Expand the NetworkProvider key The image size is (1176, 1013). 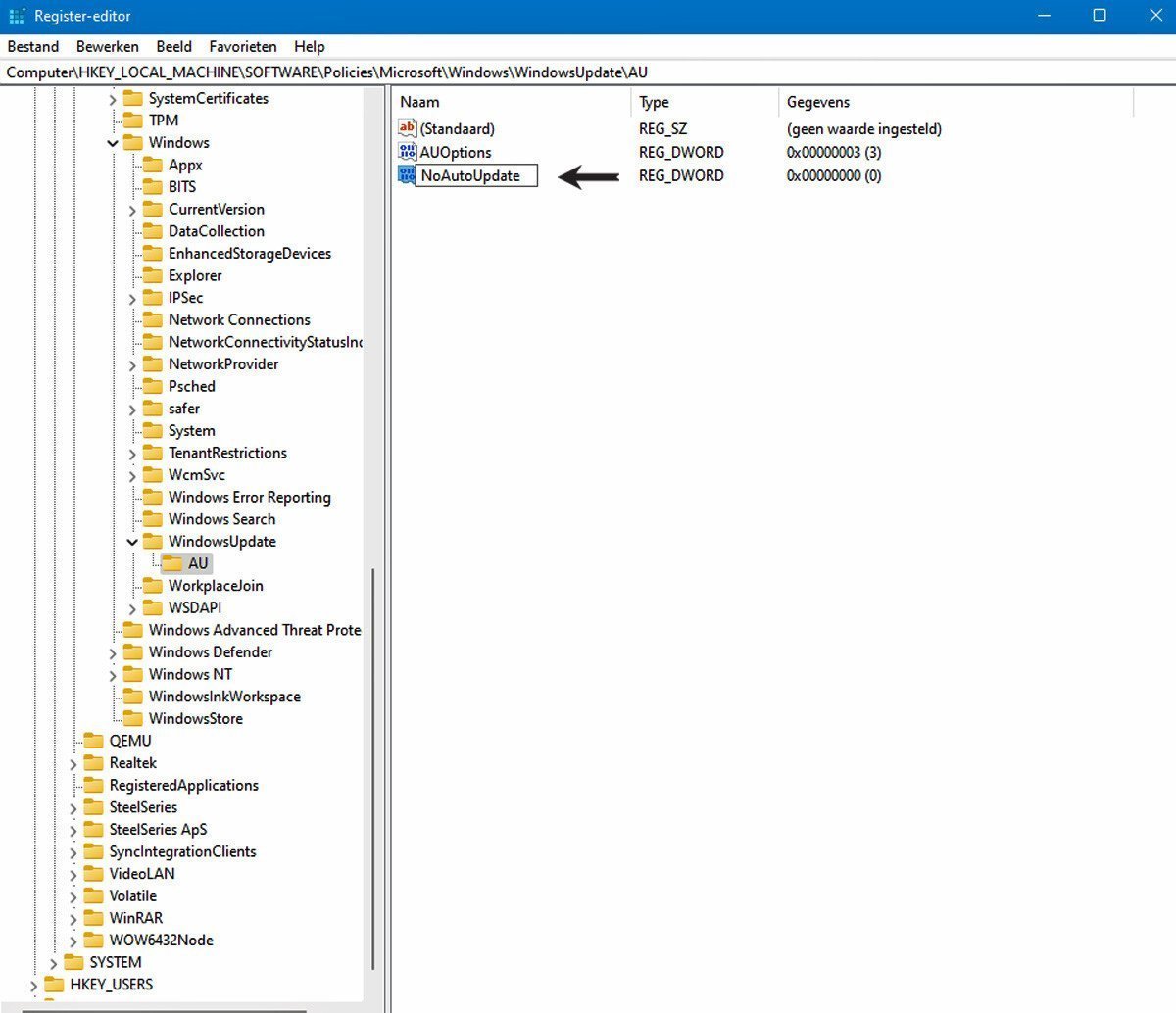[132, 364]
